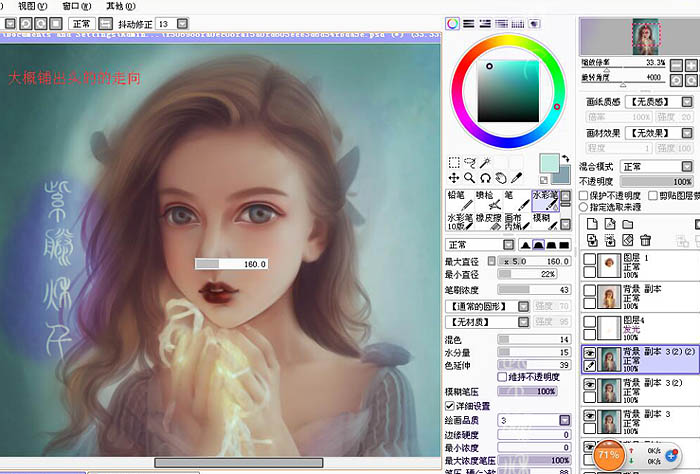
Task: Expand the 混合模式 dropdown
Action: click(x=656, y=166)
